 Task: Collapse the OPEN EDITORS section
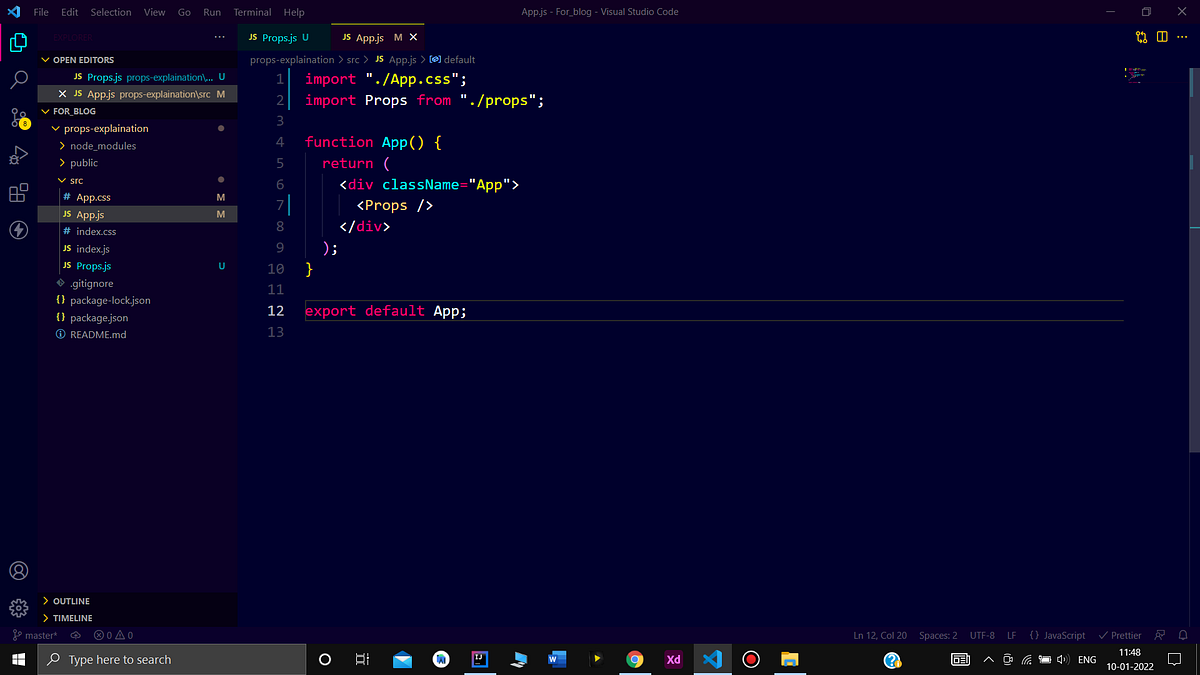tap(47, 60)
